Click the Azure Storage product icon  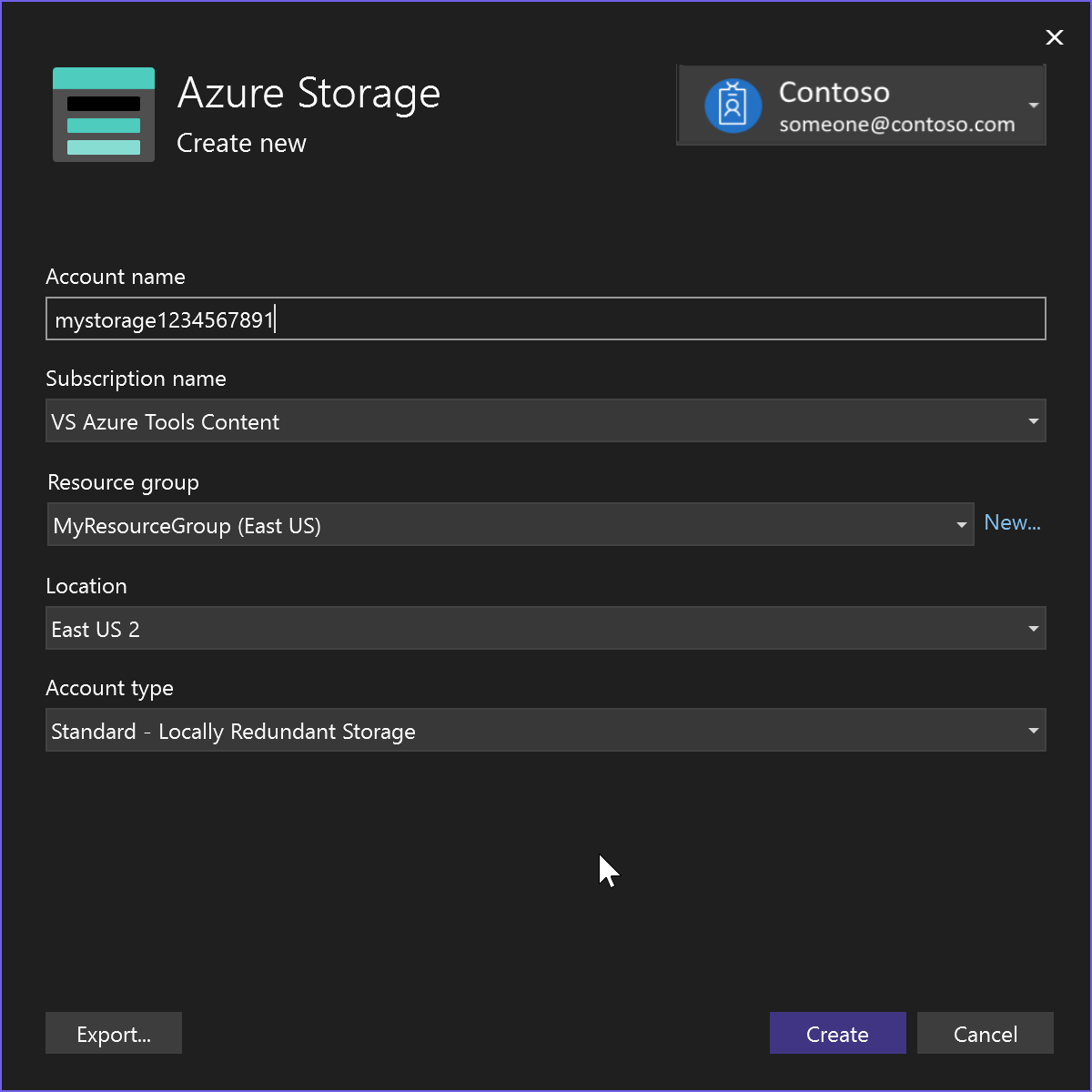103,114
